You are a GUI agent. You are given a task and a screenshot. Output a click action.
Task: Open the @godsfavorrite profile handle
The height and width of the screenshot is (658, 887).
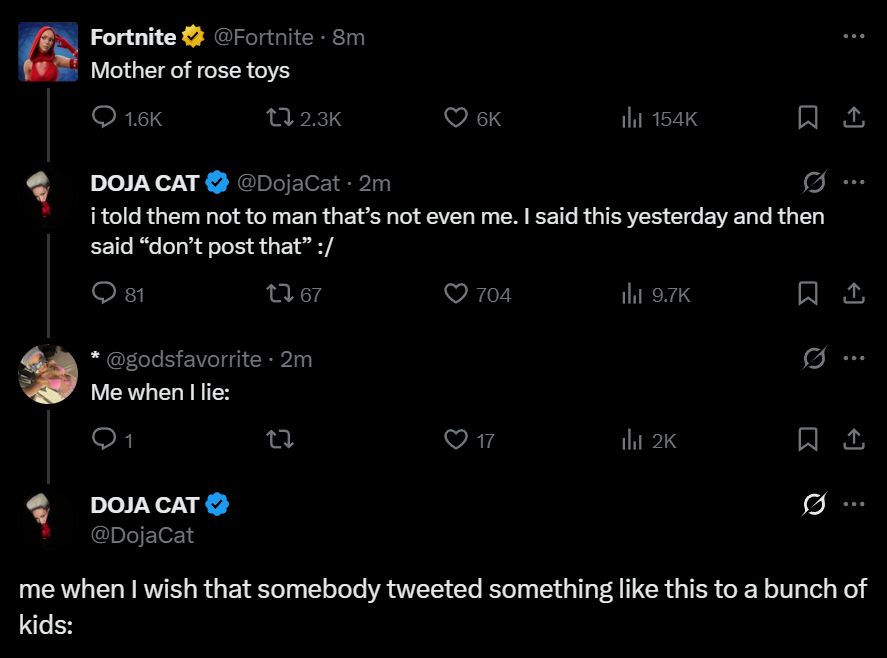[184, 359]
